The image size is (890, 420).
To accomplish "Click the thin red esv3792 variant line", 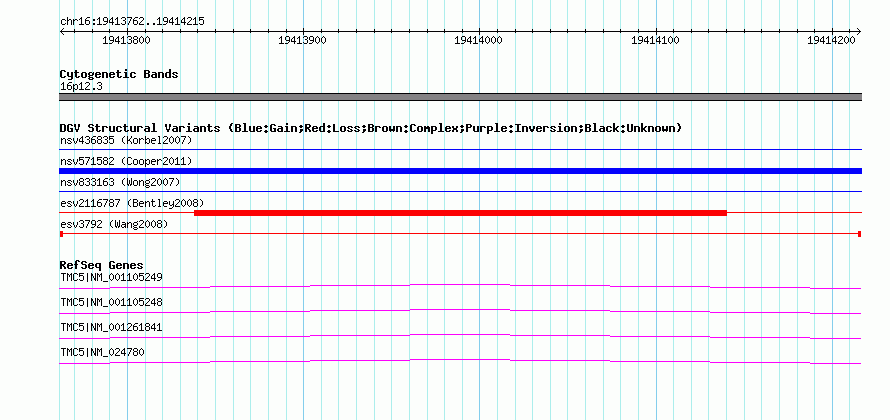I will point(461,234).
